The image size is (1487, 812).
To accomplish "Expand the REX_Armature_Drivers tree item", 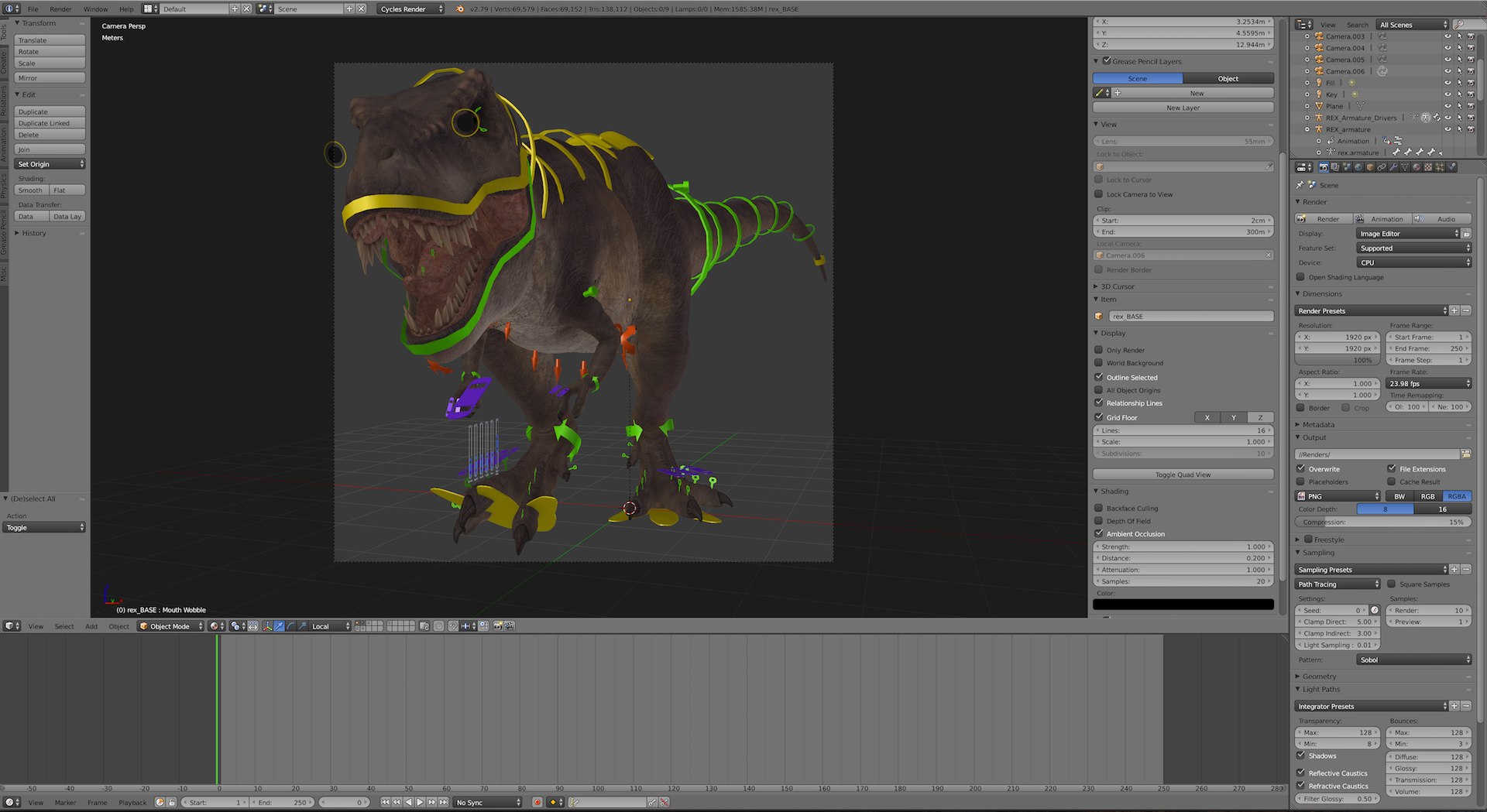I will point(1307,118).
